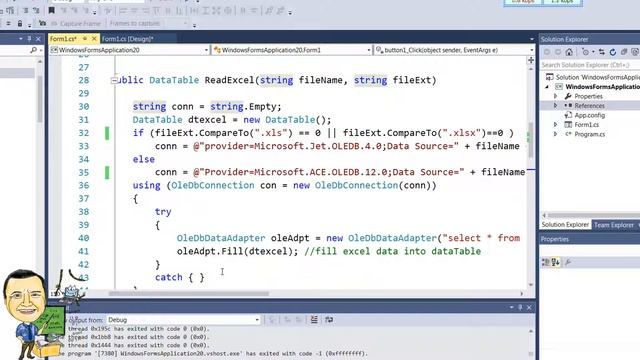
Task: Click 'ReadExcel' method name on line 28
Action: click(x=229, y=80)
